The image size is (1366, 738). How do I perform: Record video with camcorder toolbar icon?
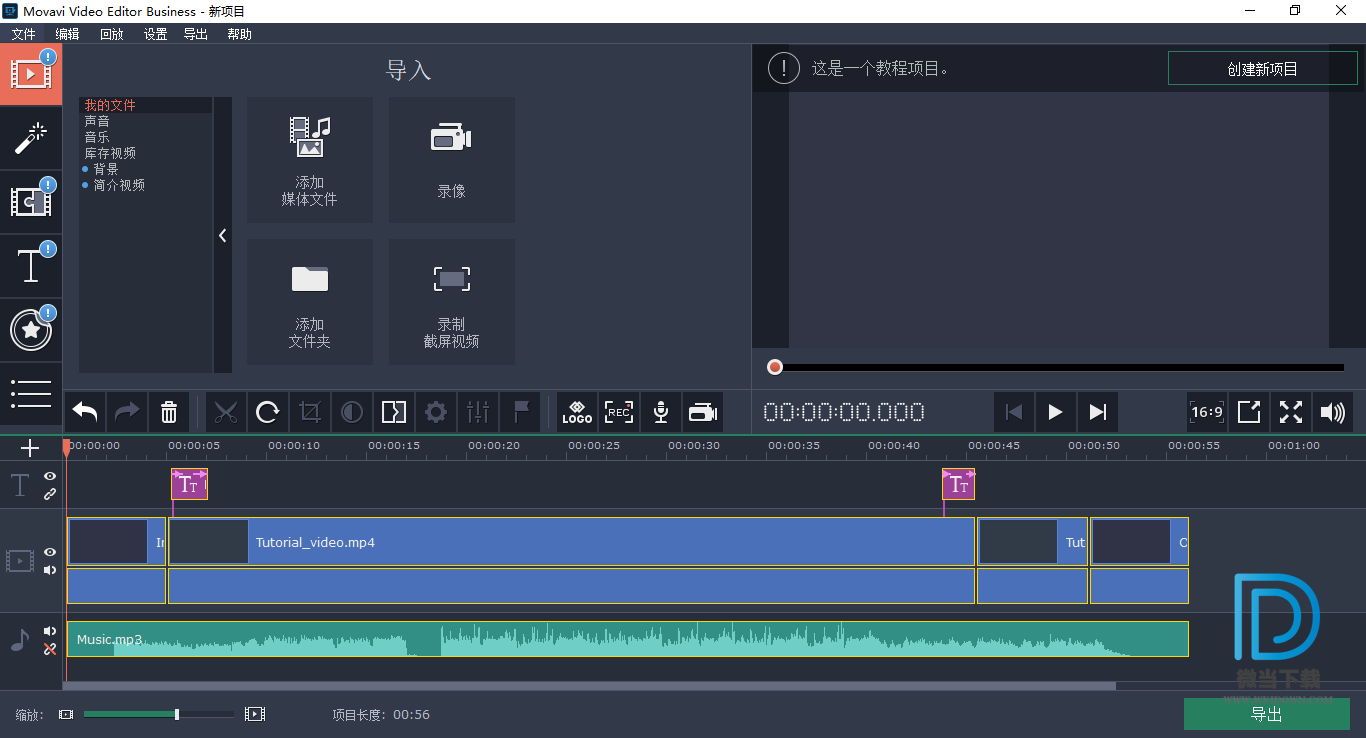(703, 412)
